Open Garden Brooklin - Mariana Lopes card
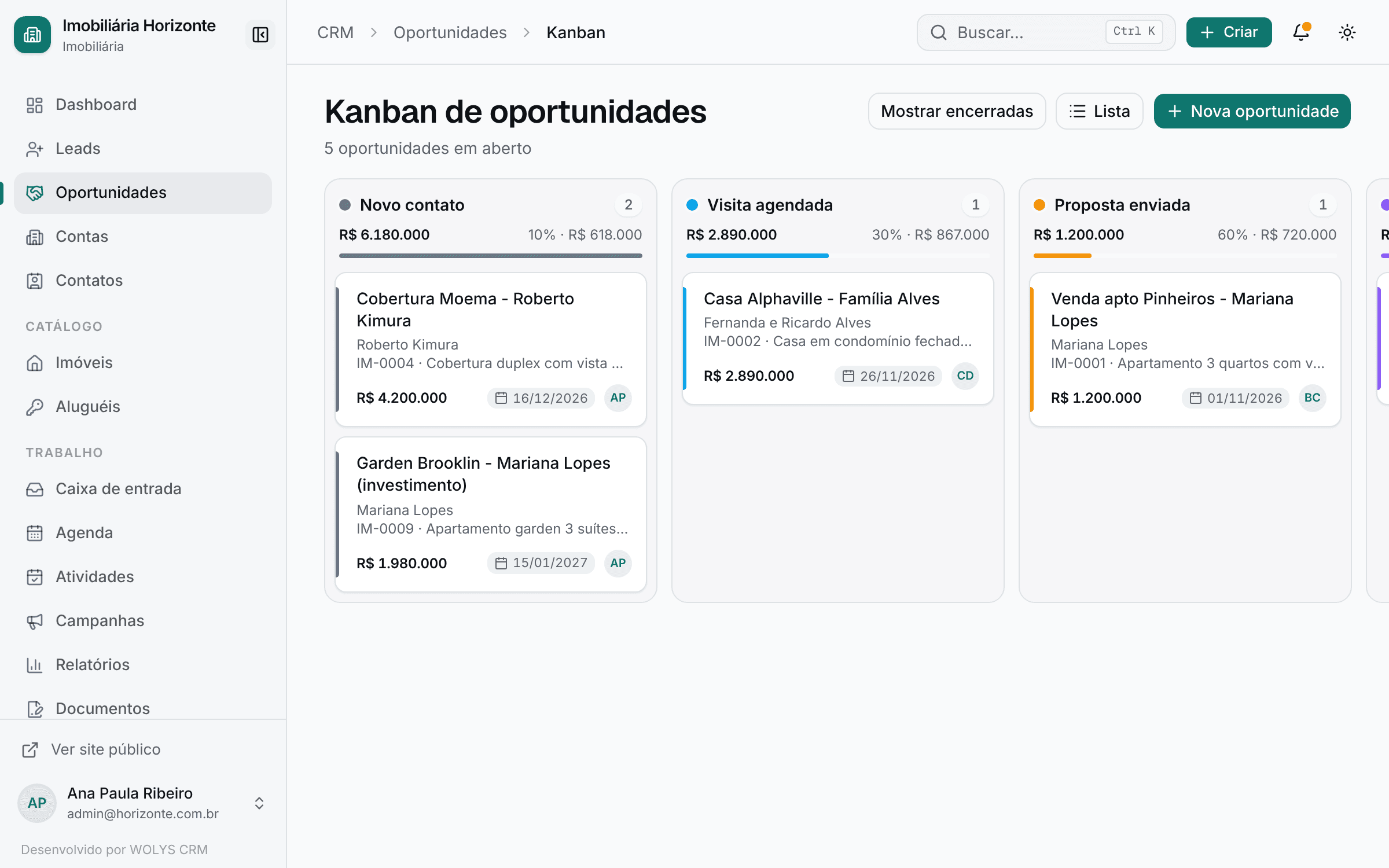Screen dimensions: 1389x868 [491, 514]
